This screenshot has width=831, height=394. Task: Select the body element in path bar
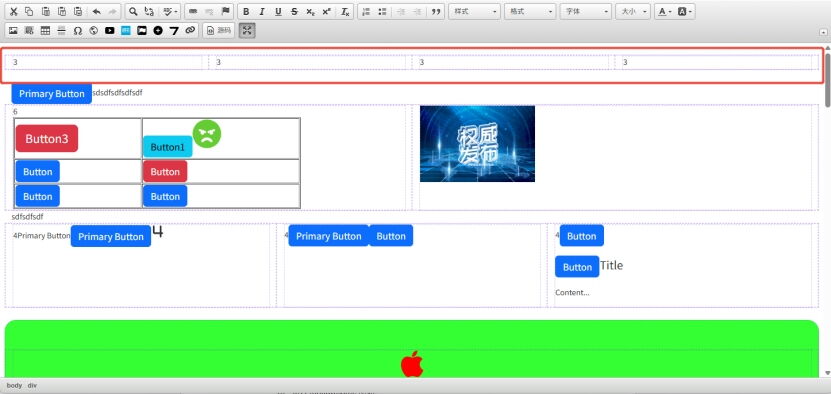point(14,386)
